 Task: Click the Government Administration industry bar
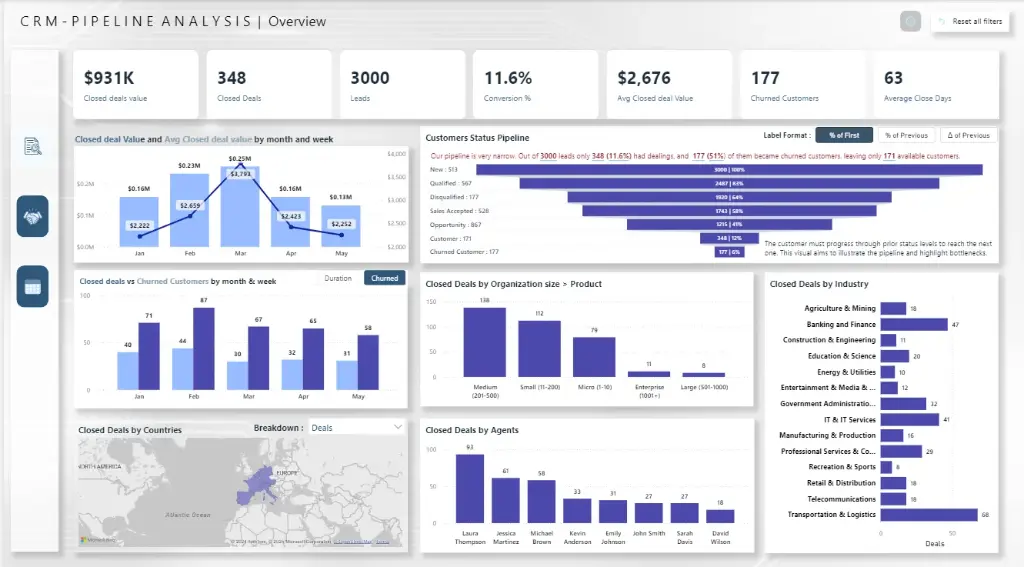[903, 404]
